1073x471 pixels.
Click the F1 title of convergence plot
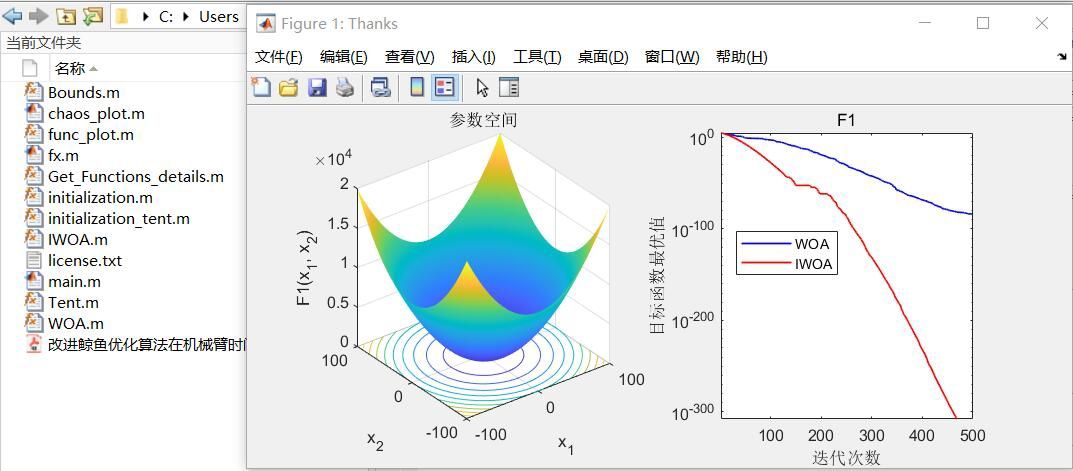pos(846,120)
